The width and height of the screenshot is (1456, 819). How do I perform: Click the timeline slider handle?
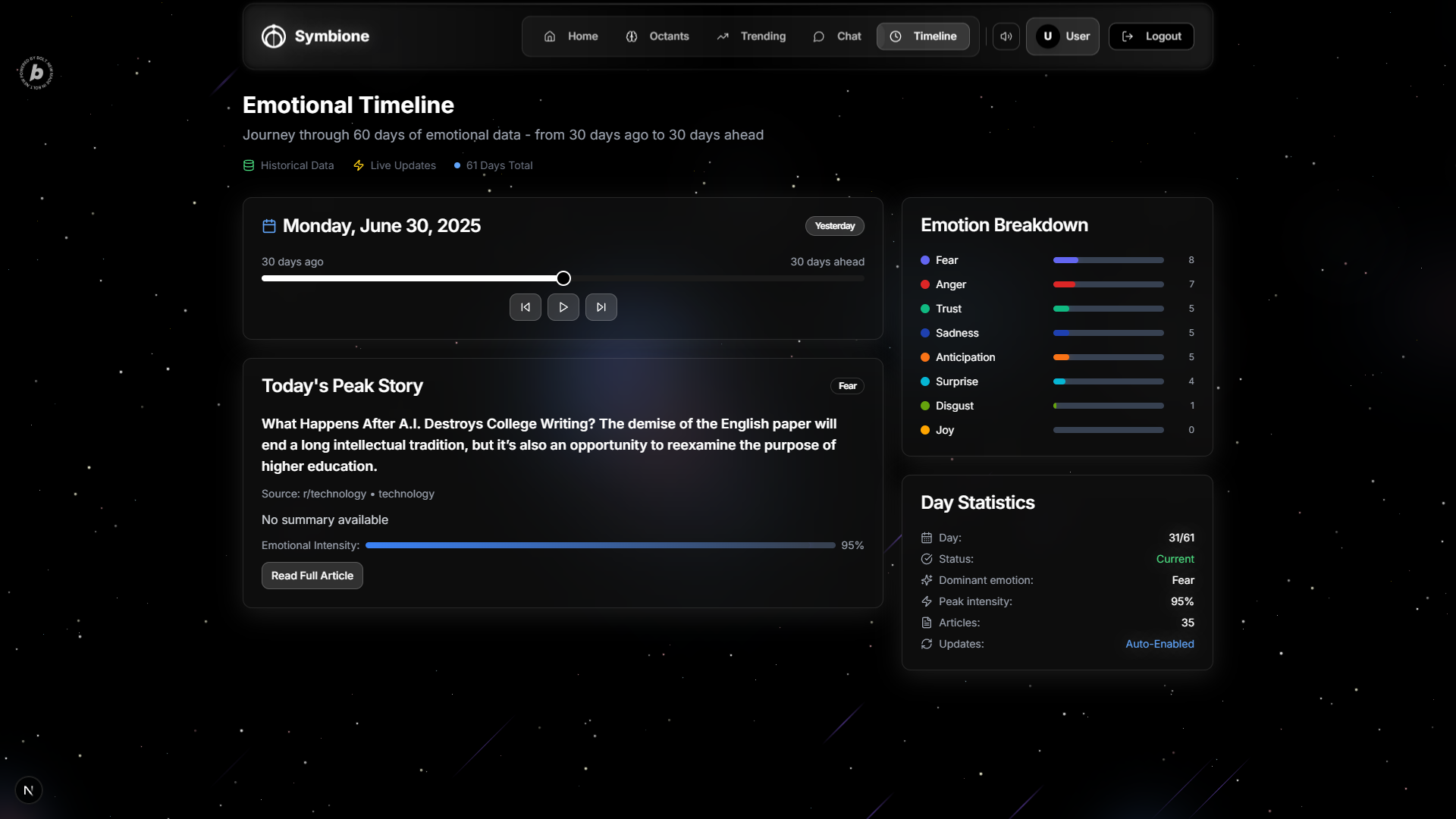point(563,278)
